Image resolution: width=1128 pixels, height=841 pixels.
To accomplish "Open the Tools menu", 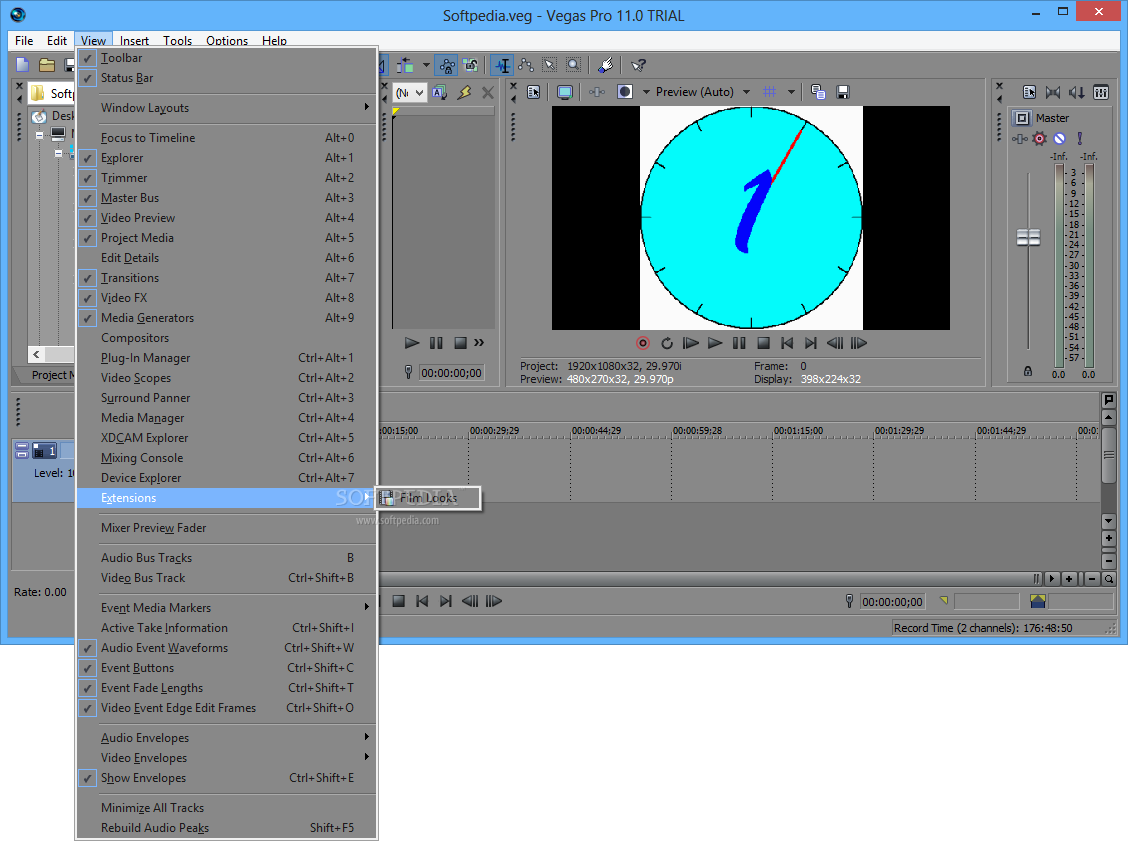I will point(178,41).
